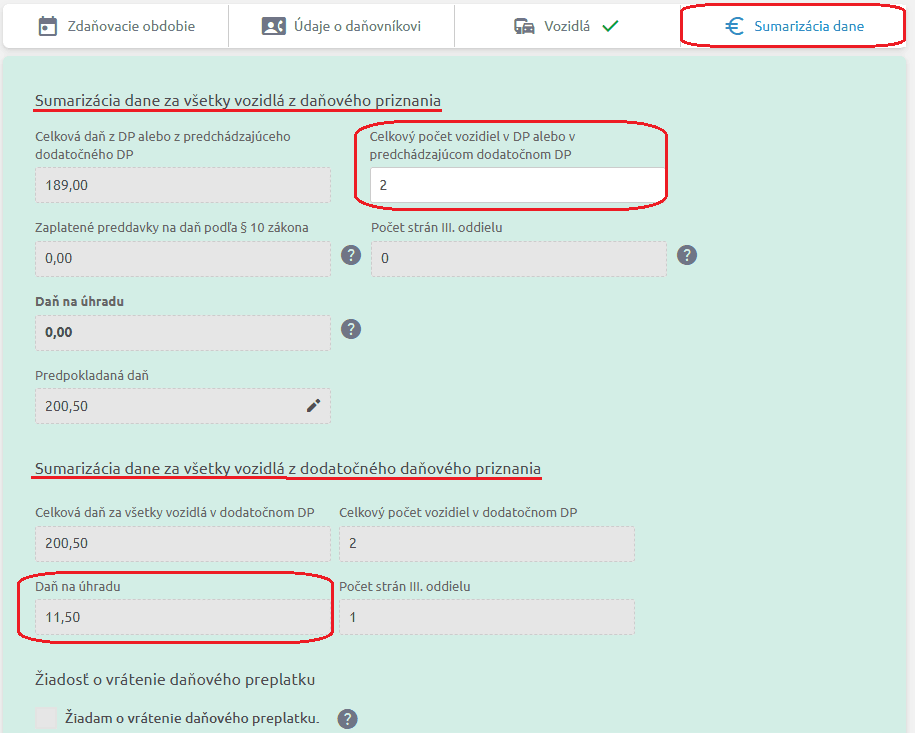Focus the Celkový počet vozidiel v DP input
This screenshot has height=733, width=915.
pyautogui.click(x=517, y=185)
